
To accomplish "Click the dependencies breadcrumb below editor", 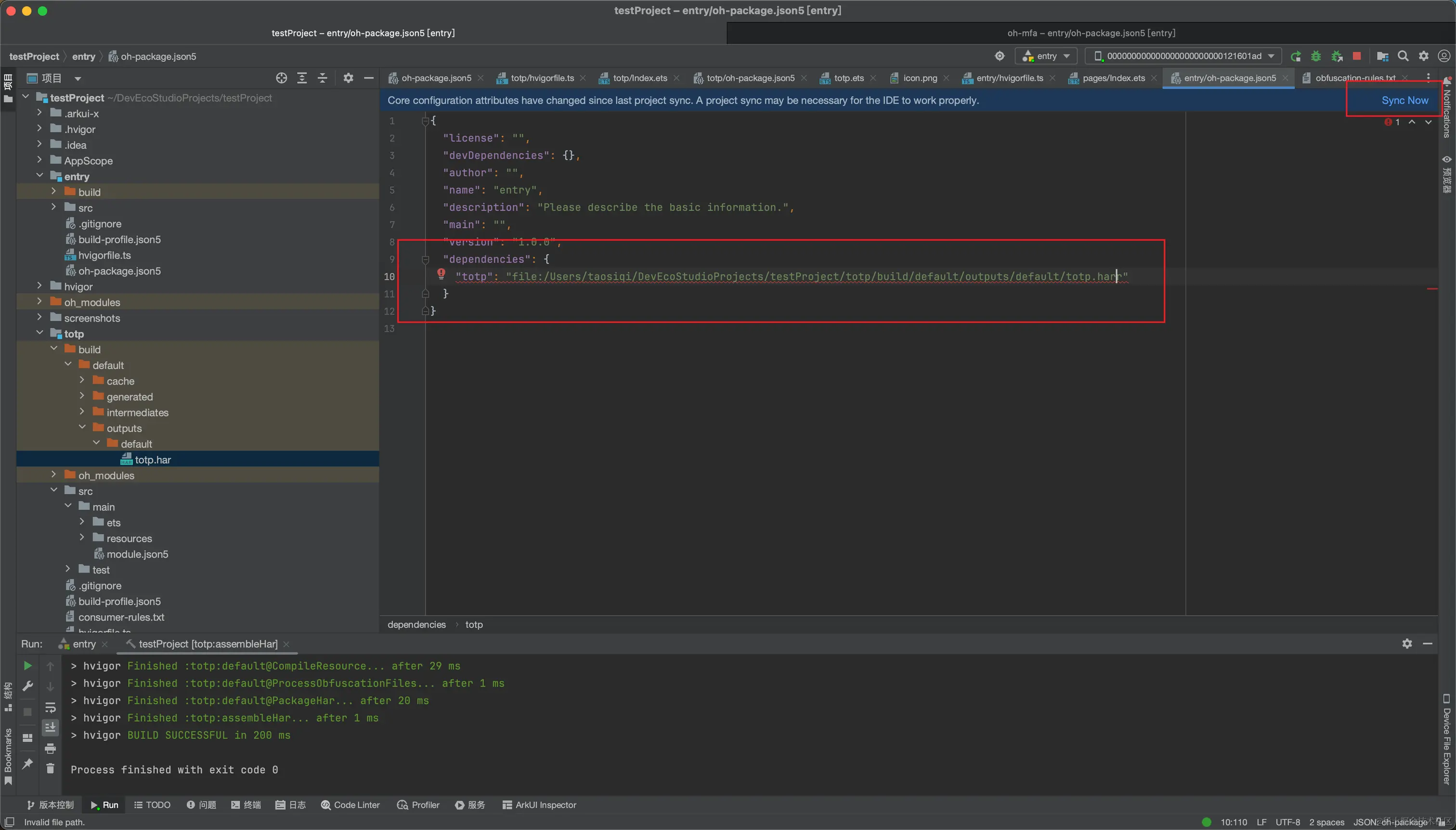I will (x=417, y=625).
